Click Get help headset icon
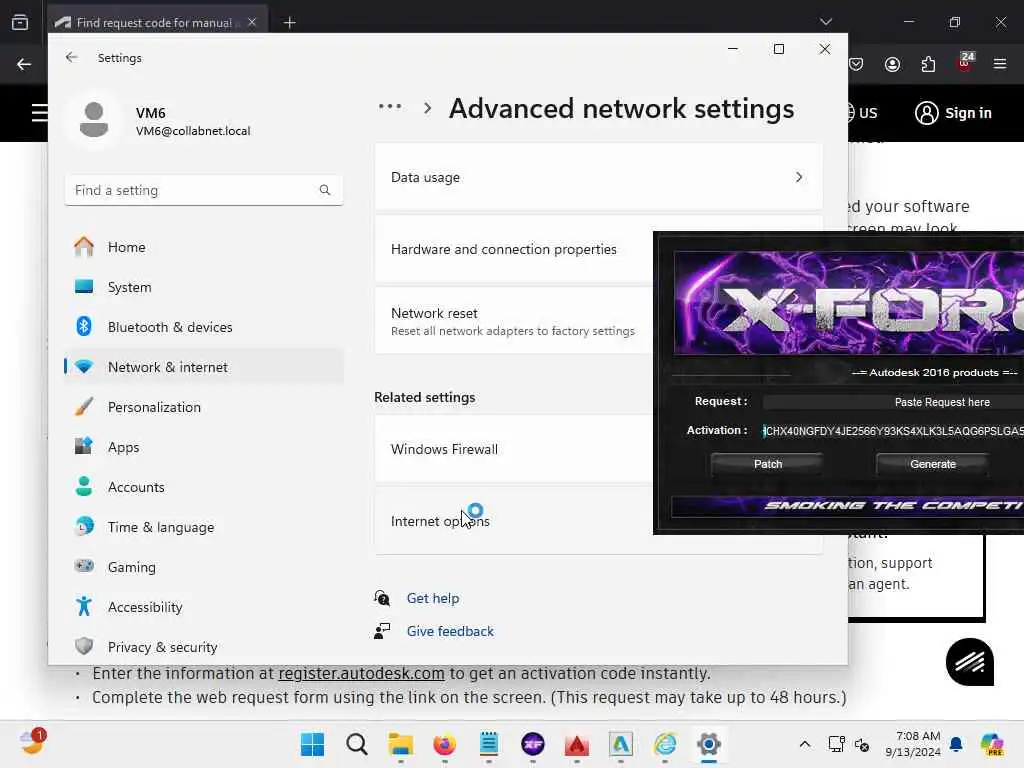1024x768 pixels. (x=382, y=598)
